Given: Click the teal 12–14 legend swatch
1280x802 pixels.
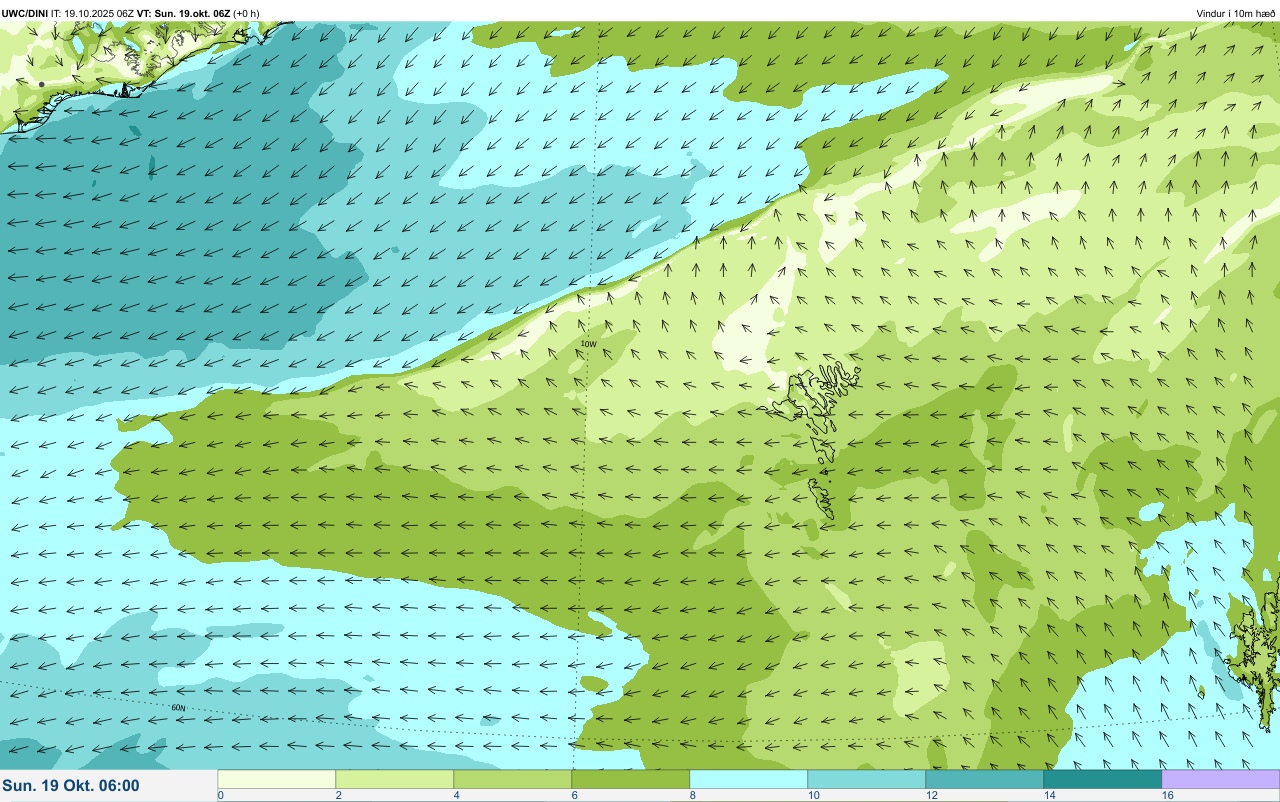Looking at the screenshot, I should (x=984, y=779).
